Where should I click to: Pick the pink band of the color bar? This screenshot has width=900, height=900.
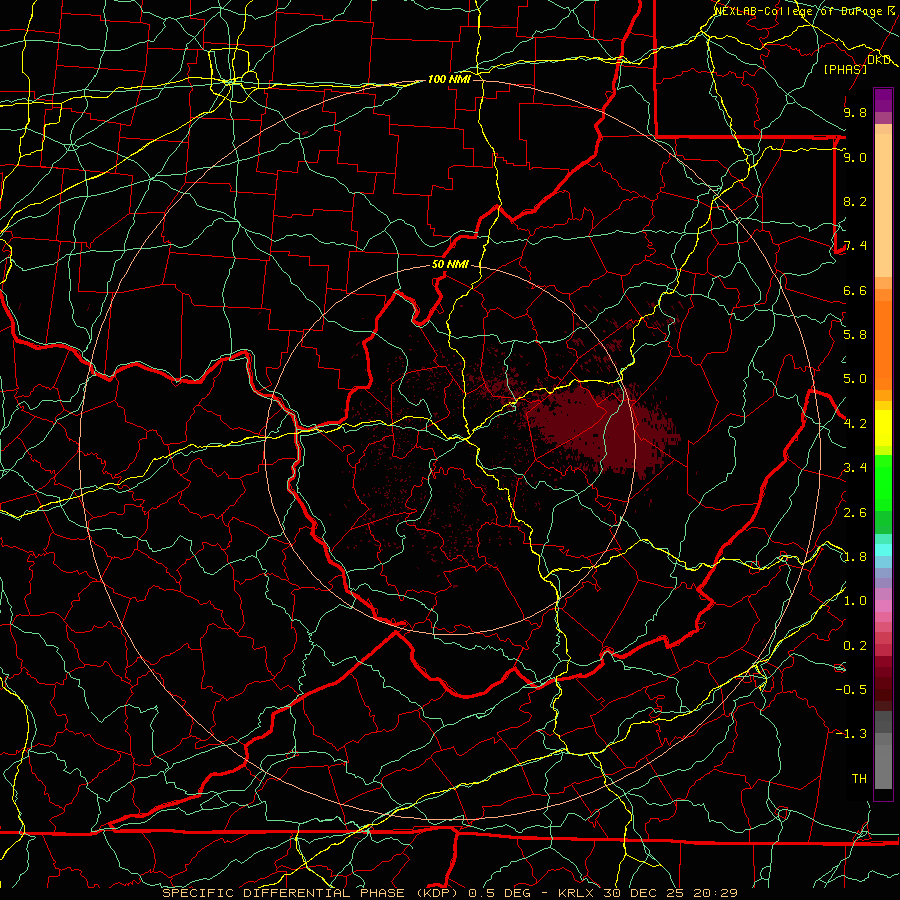click(x=883, y=606)
